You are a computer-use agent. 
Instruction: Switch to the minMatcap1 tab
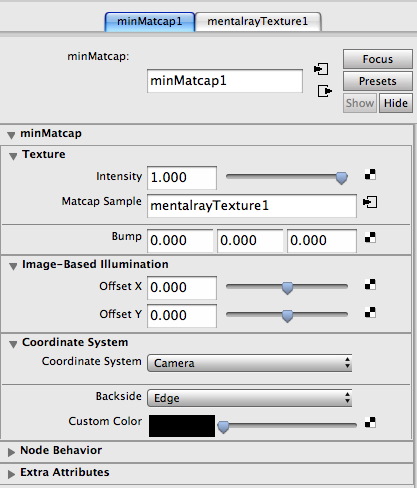click(x=150, y=22)
